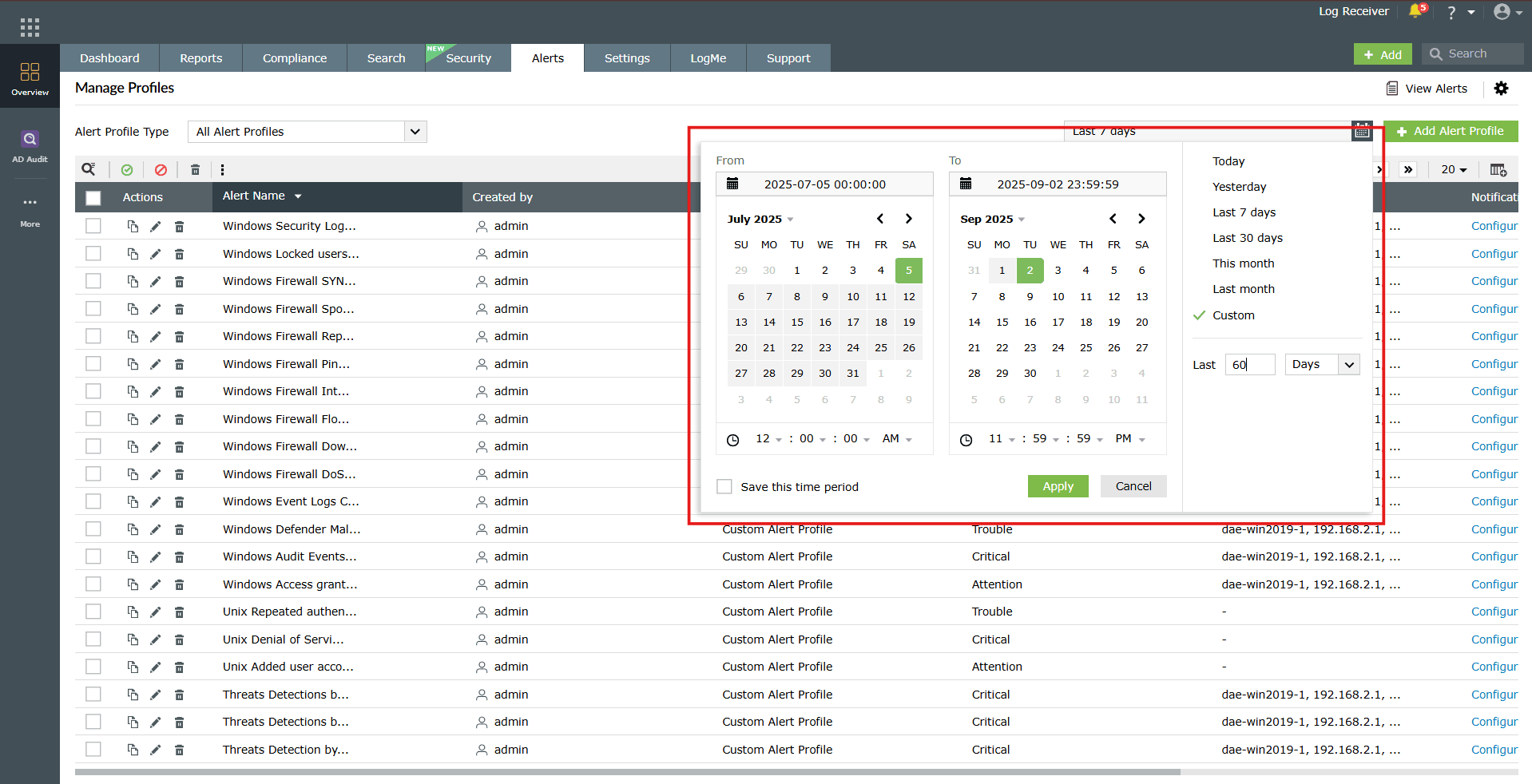Switch to the Reports tab
The image size is (1532, 784).
click(x=200, y=58)
